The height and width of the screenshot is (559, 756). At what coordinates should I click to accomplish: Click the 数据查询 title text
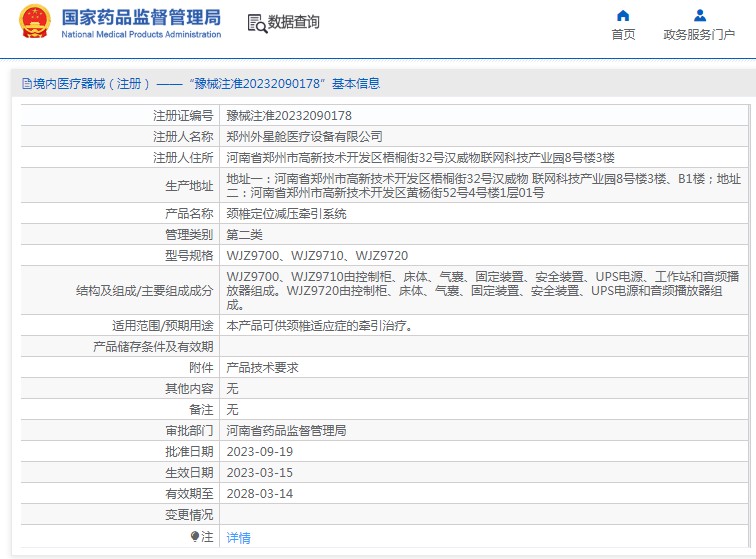294,22
